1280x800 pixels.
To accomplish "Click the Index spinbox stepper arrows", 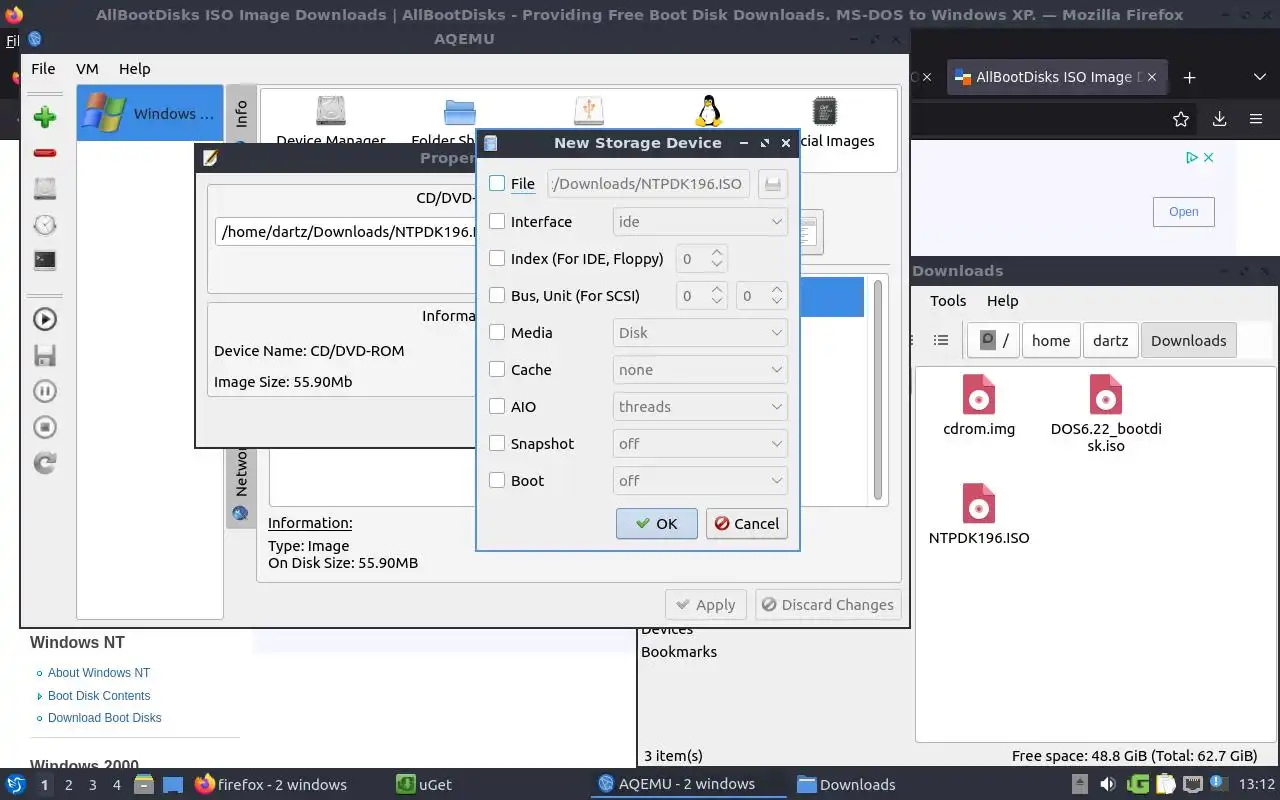I will [717, 259].
